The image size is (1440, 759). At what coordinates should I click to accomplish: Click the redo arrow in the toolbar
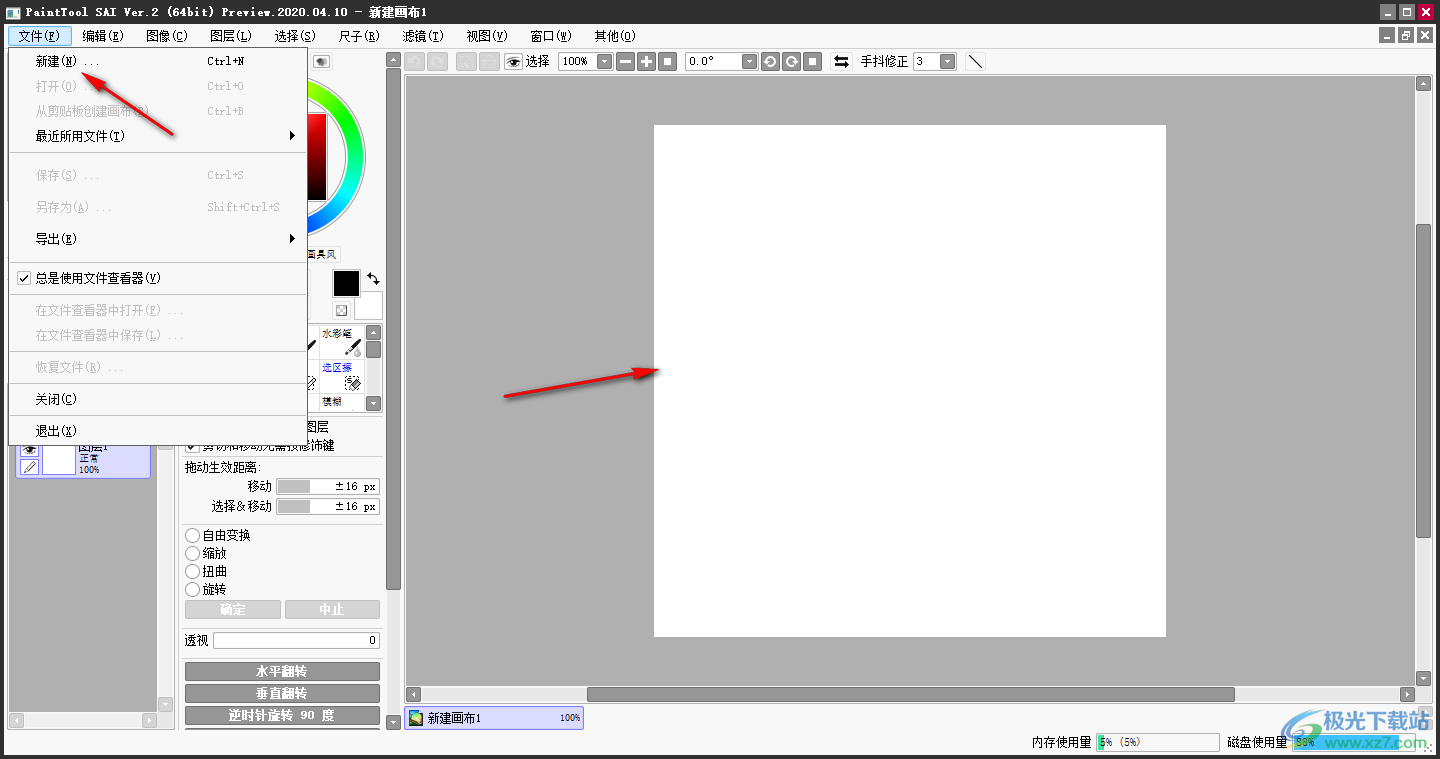coord(437,61)
